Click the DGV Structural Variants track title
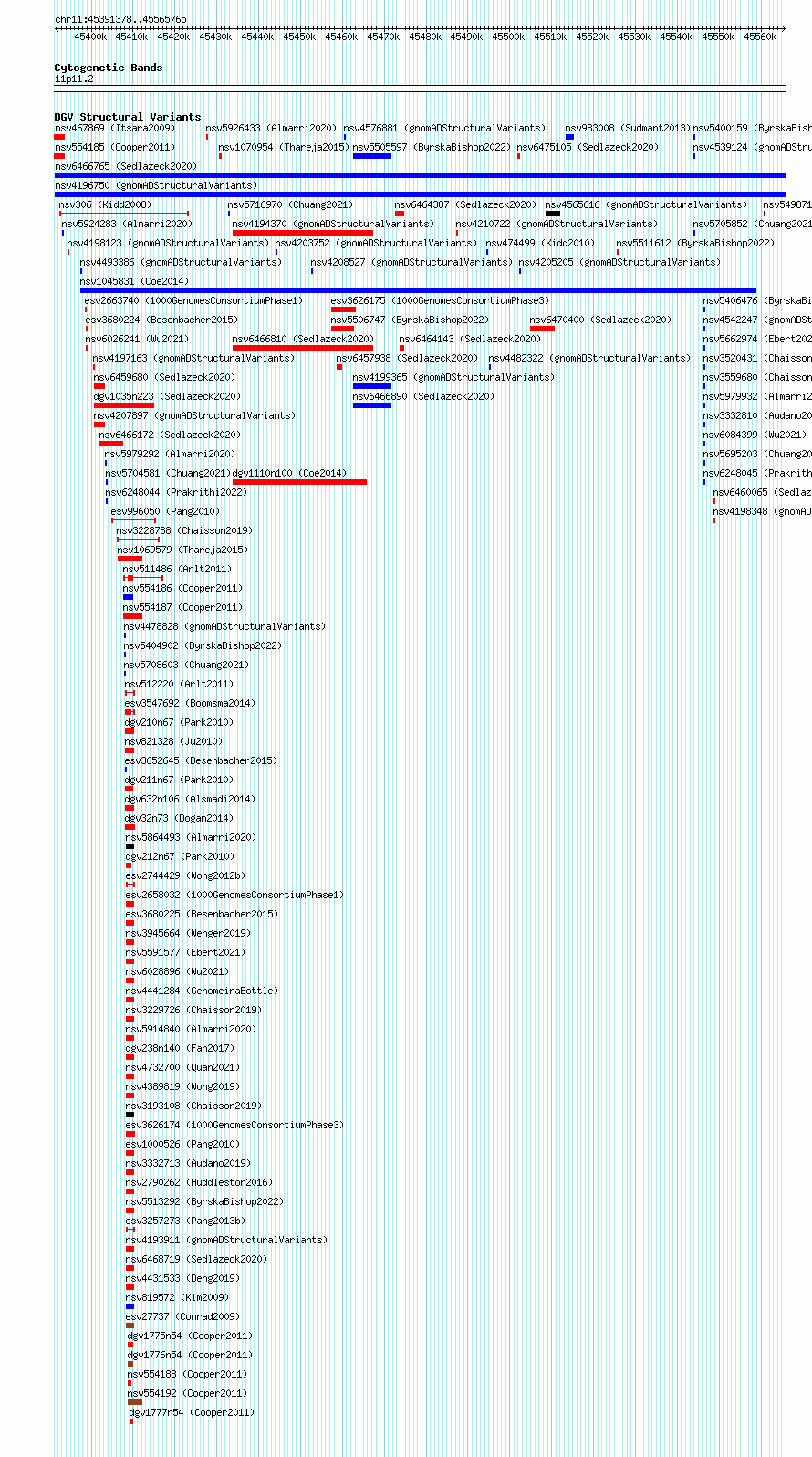The width and height of the screenshot is (812, 1457). (x=127, y=117)
